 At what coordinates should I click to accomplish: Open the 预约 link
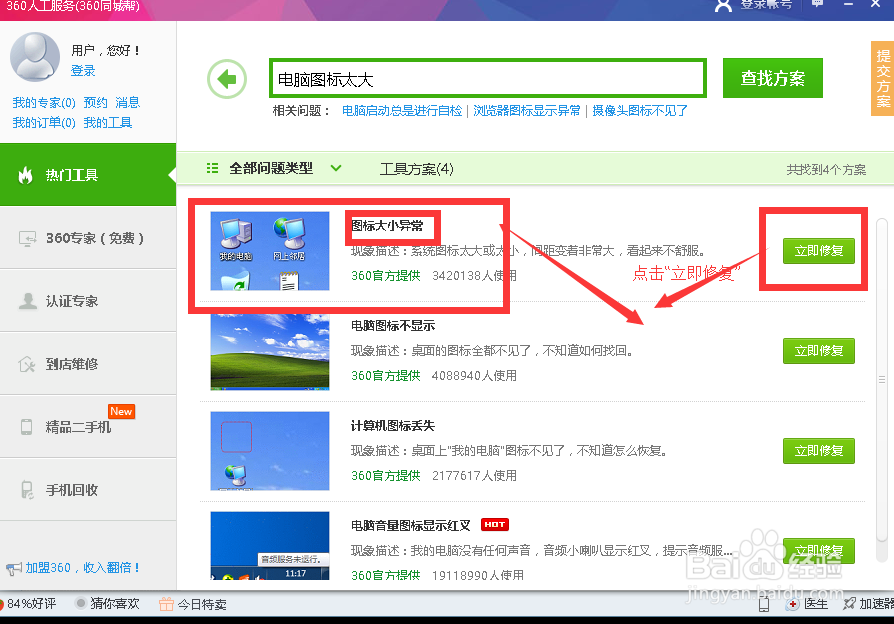pyautogui.click(x=95, y=103)
